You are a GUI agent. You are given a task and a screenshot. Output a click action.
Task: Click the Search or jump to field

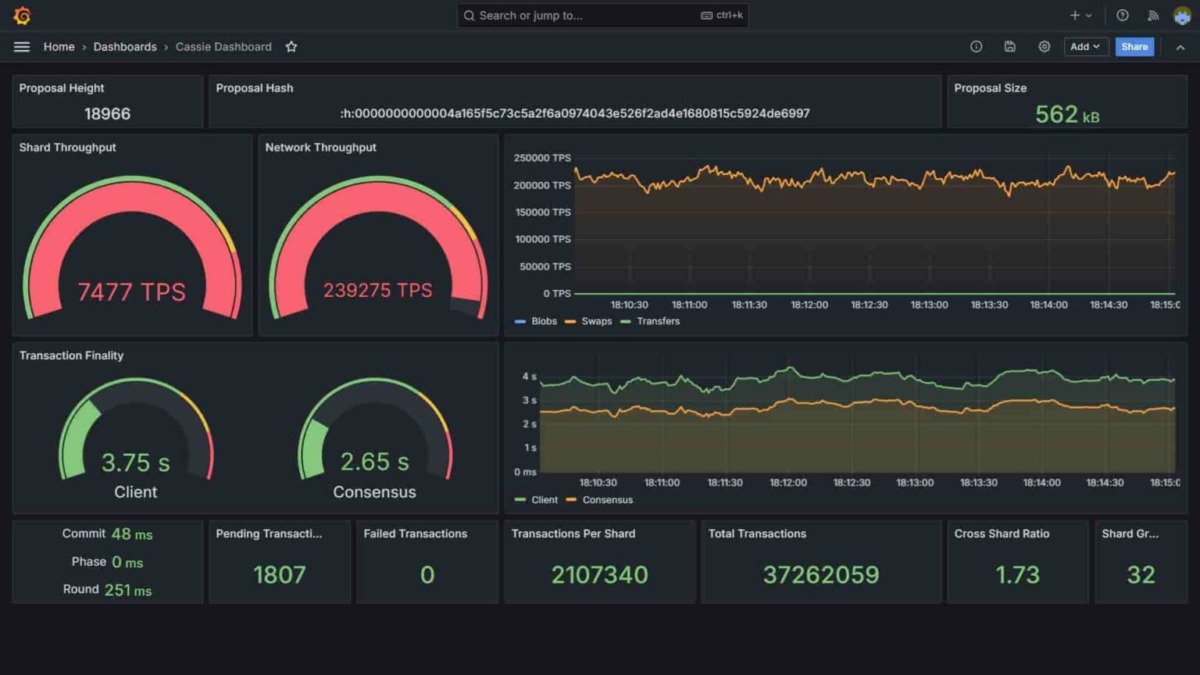point(602,16)
